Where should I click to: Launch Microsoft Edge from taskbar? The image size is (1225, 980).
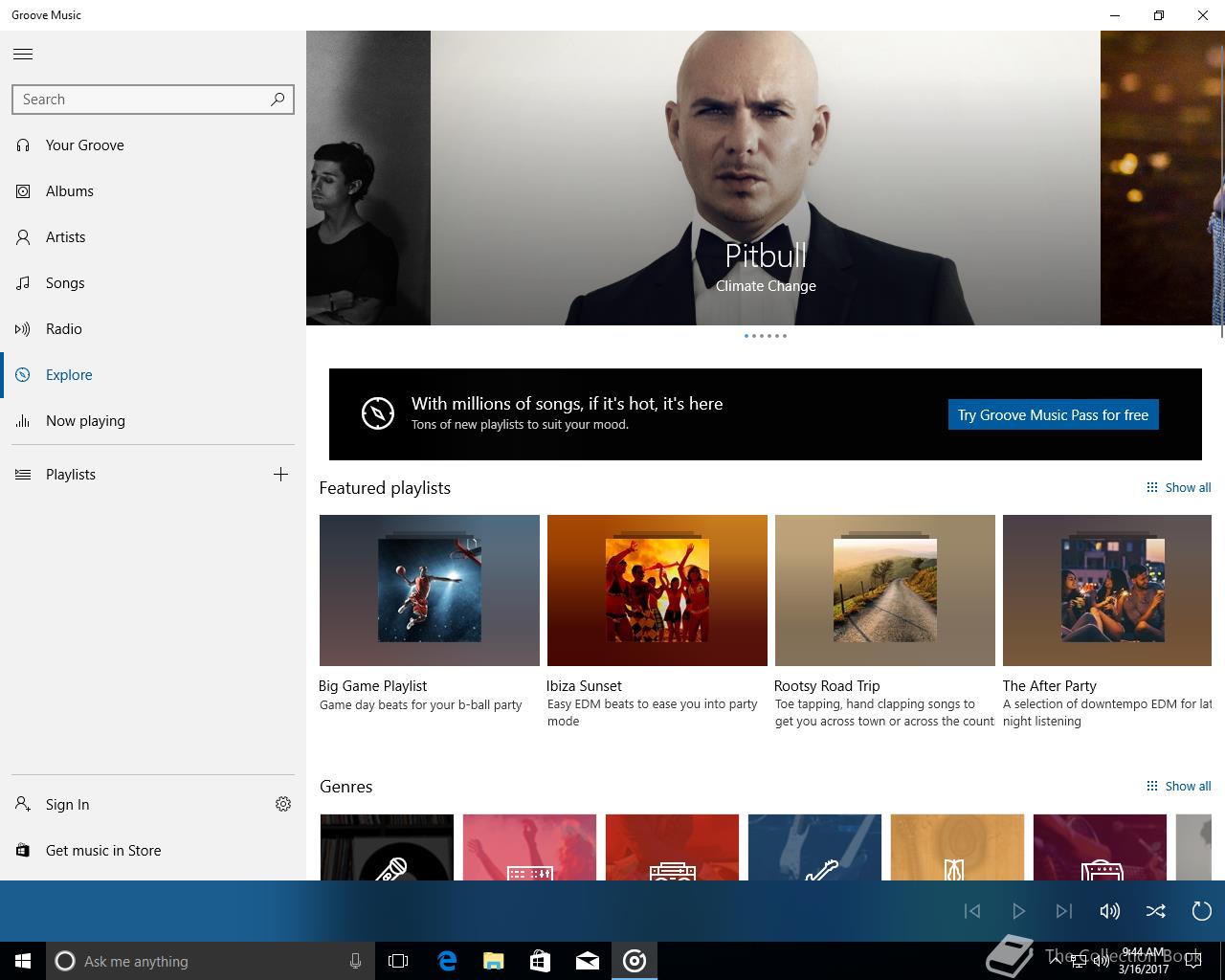tap(447, 961)
